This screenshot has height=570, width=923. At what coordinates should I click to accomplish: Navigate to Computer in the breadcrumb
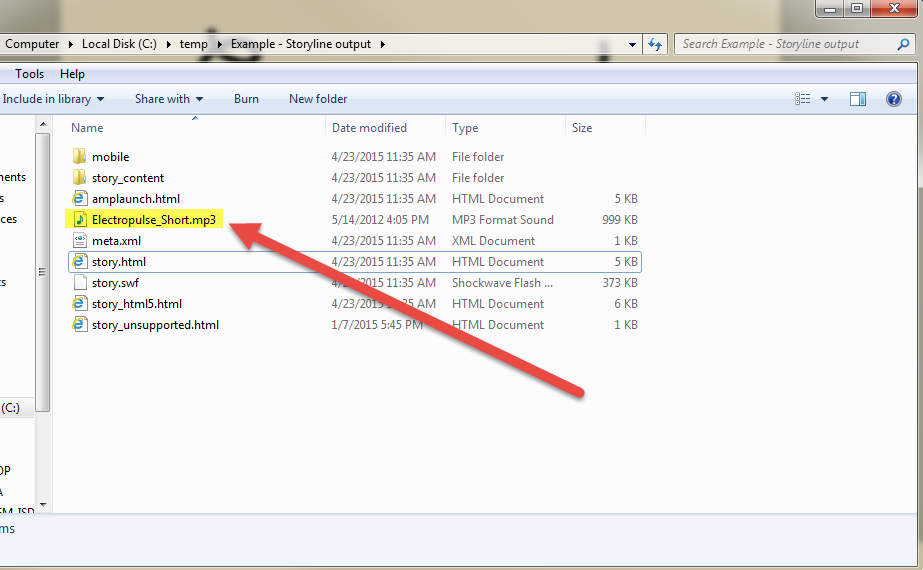click(x=32, y=44)
